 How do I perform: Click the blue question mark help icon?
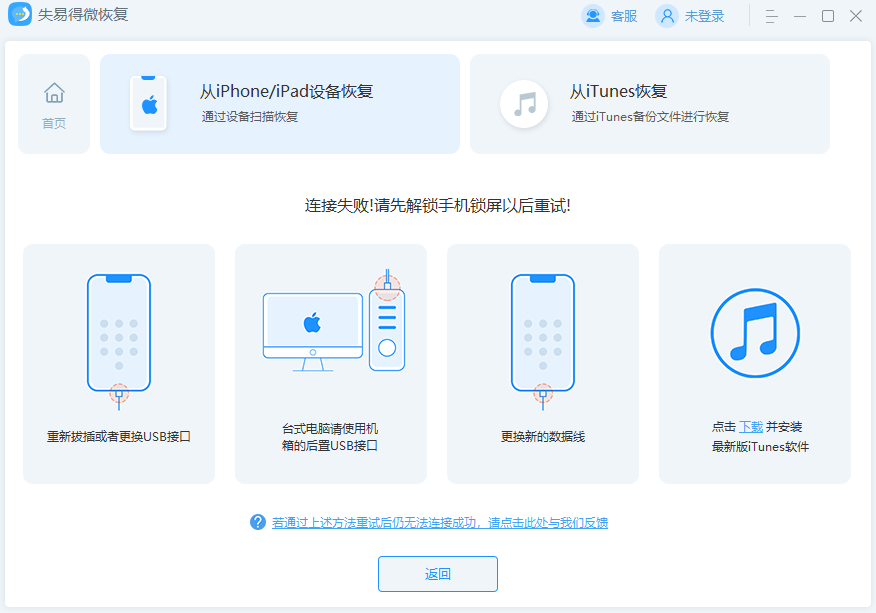(258, 522)
